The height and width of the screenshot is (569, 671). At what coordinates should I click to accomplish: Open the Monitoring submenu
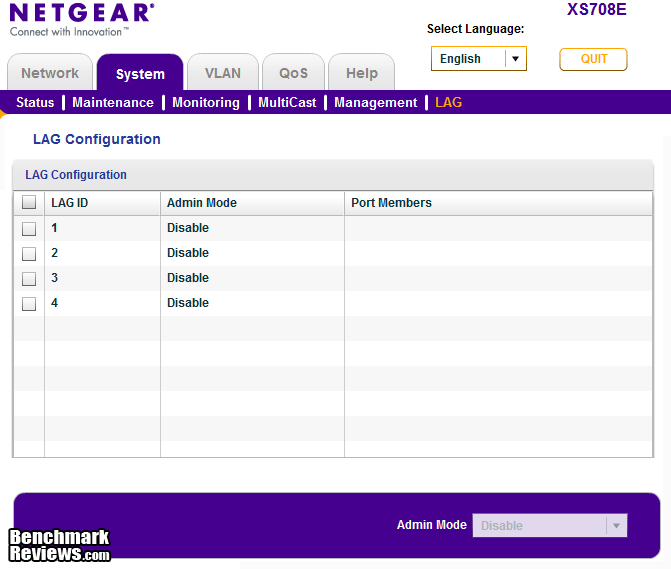point(206,103)
